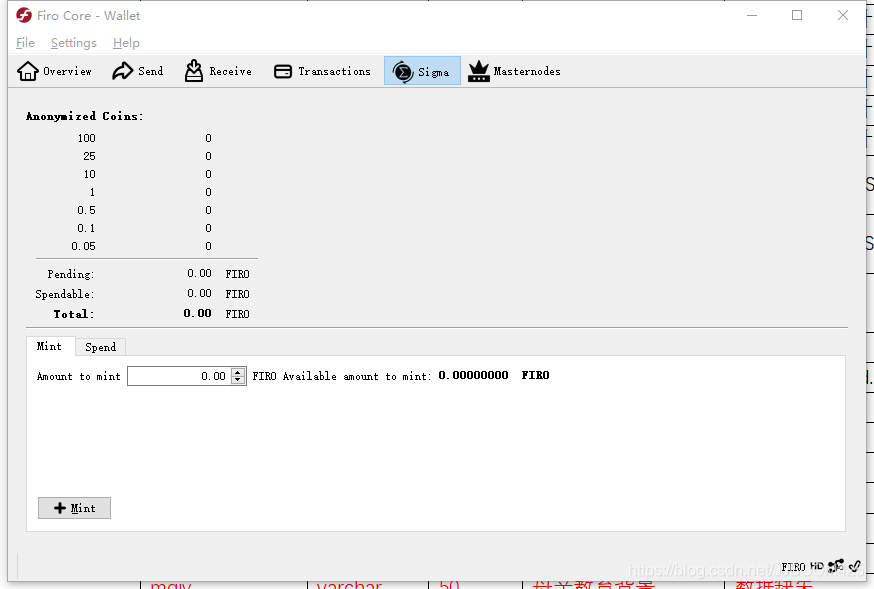Increase amount to mint with up arrow

pyautogui.click(x=238, y=372)
